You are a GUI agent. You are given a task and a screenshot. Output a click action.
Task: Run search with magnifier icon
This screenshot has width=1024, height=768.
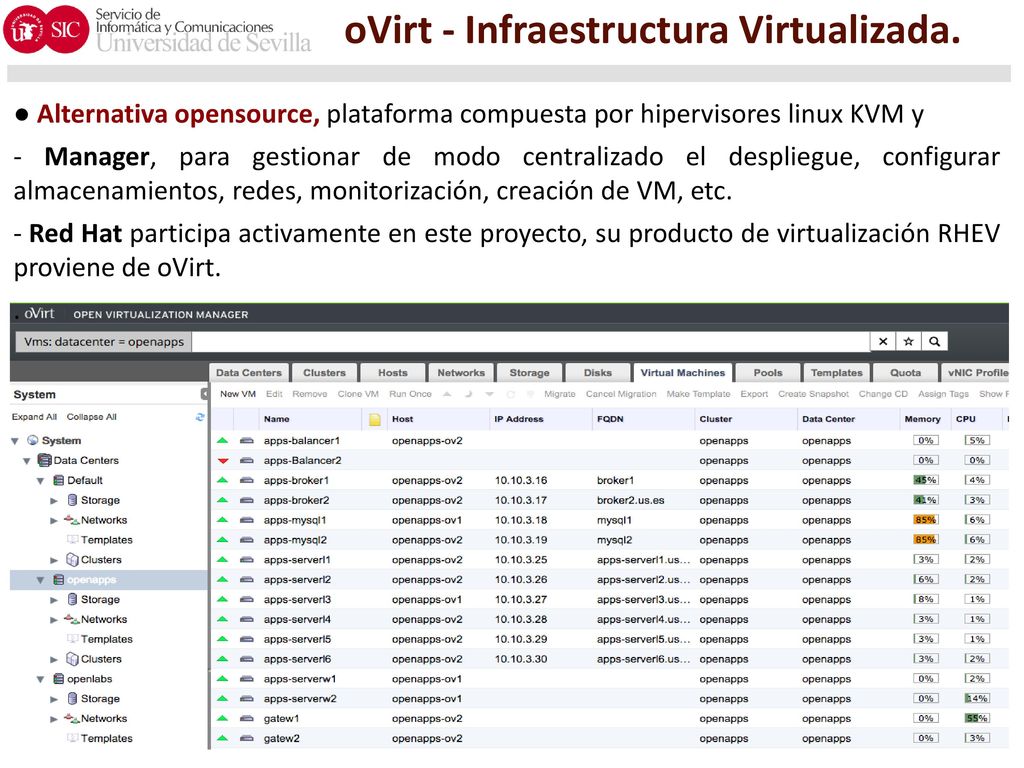935,342
